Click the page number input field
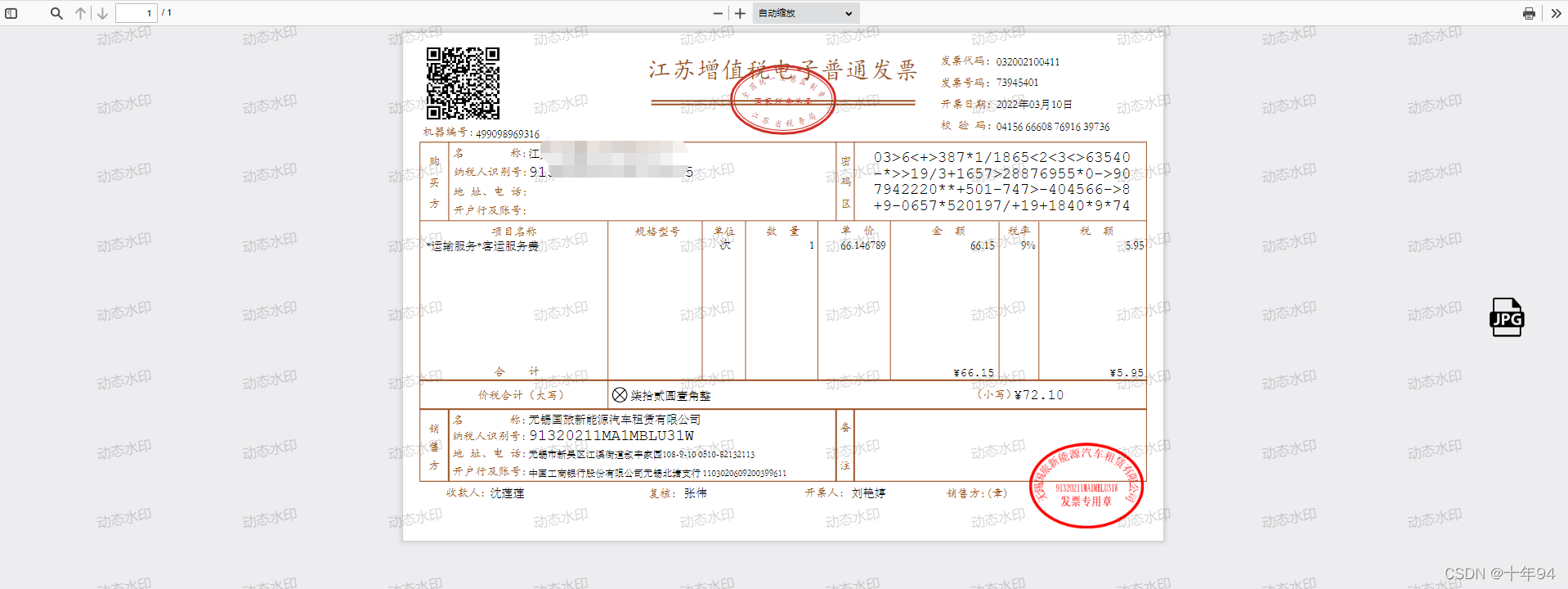Image resolution: width=1568 pixels, height=589 pixels. 136,13
